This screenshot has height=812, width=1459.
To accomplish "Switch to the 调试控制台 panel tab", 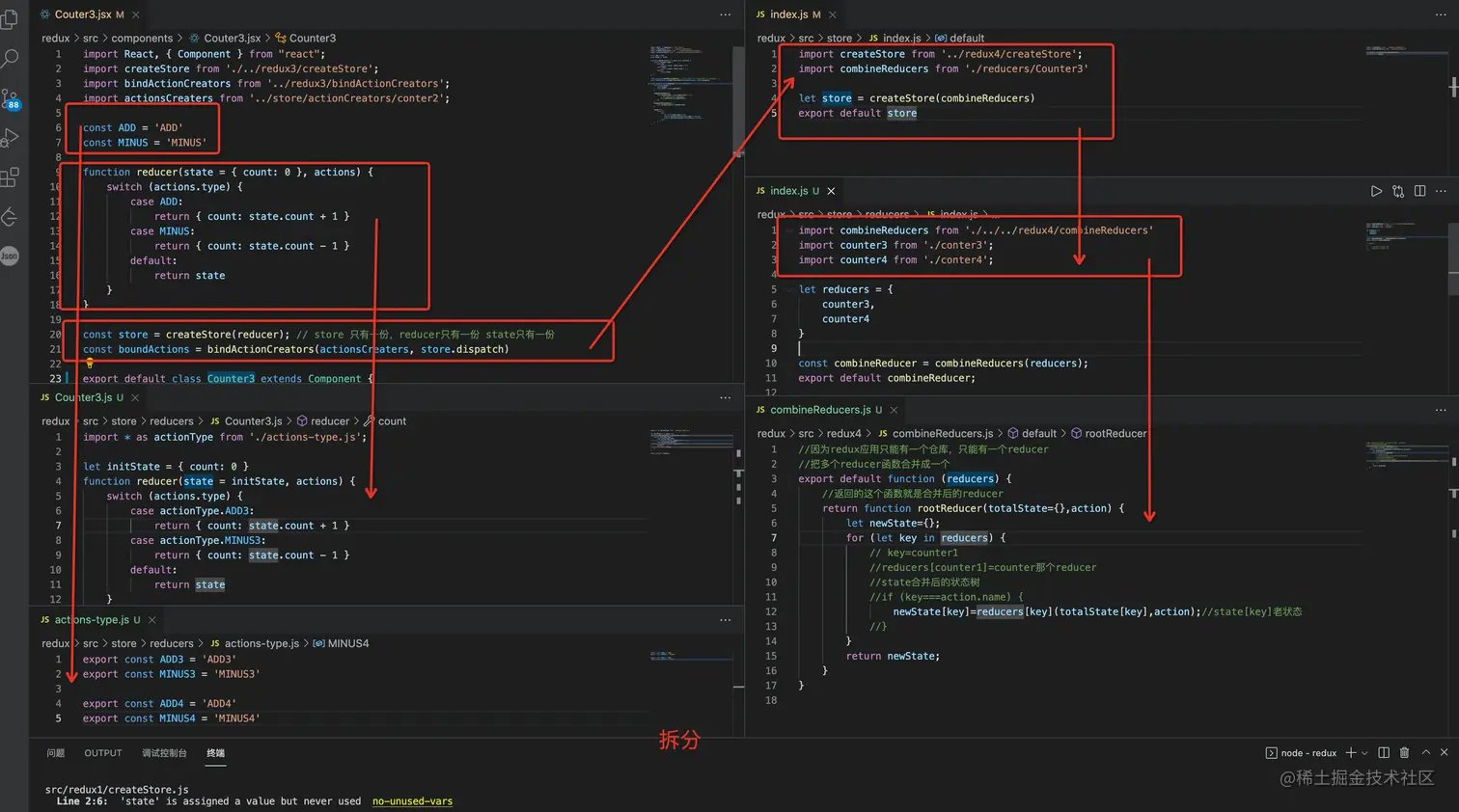I will [164, 753].
